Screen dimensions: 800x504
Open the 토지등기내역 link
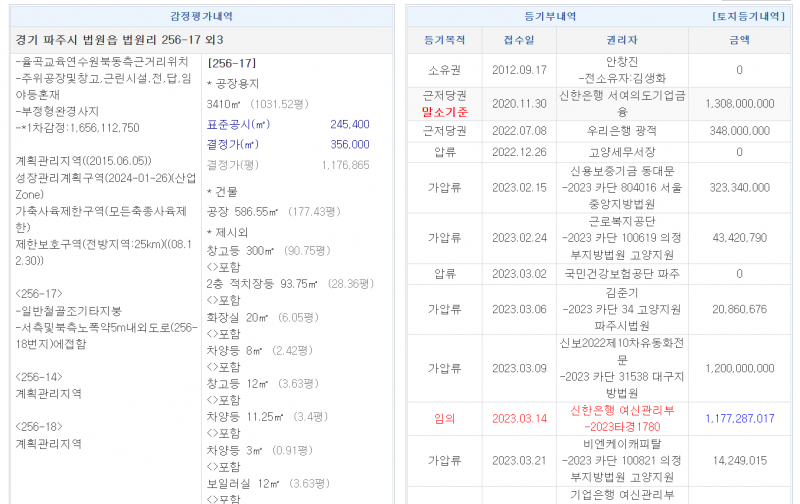tap(748, 17)
